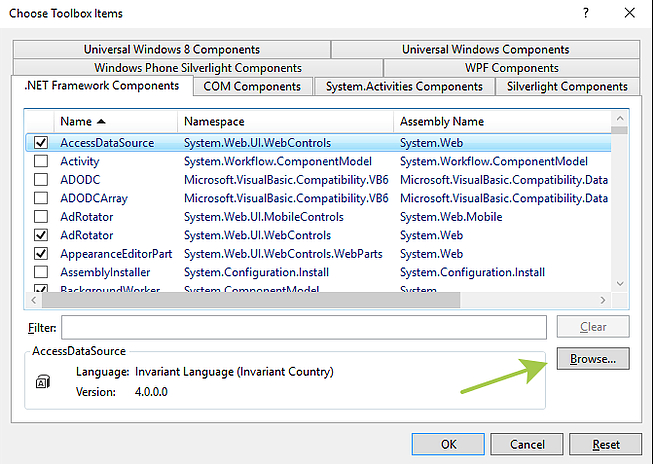
Task: Sort list by the Name column header
Action: 115,121
